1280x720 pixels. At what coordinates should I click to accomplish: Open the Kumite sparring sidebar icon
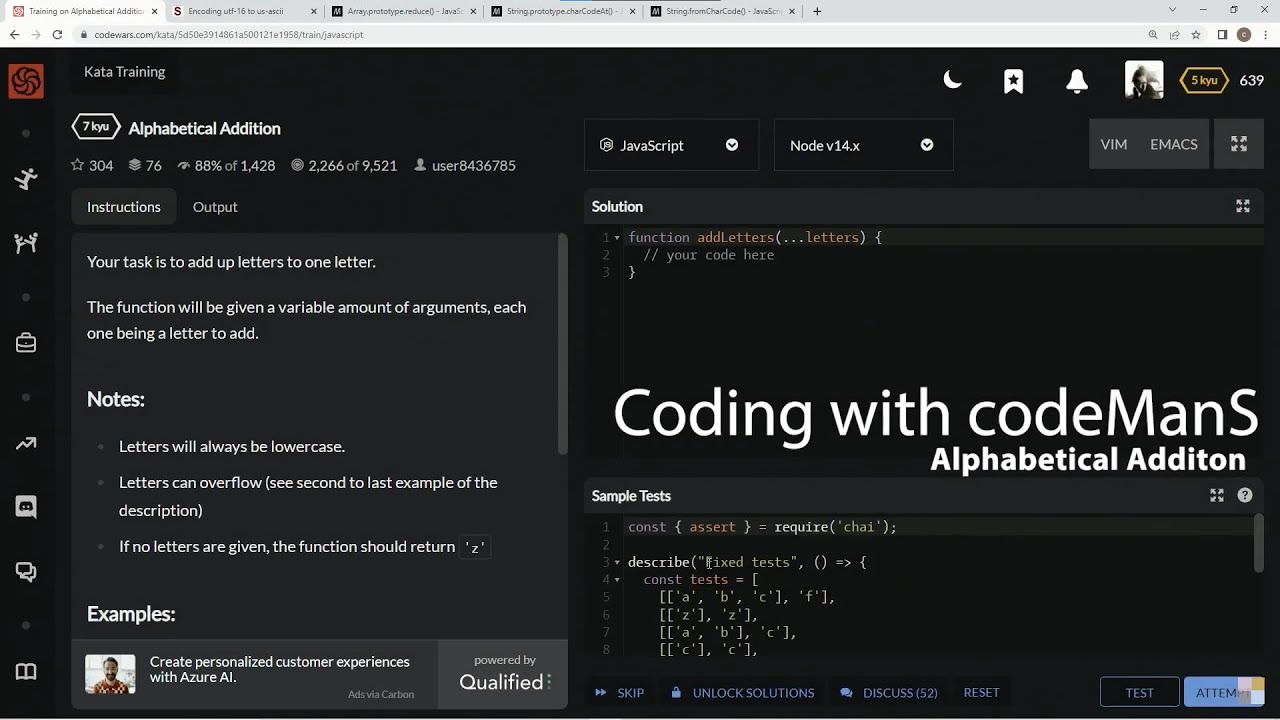click(x=26, y=242)
